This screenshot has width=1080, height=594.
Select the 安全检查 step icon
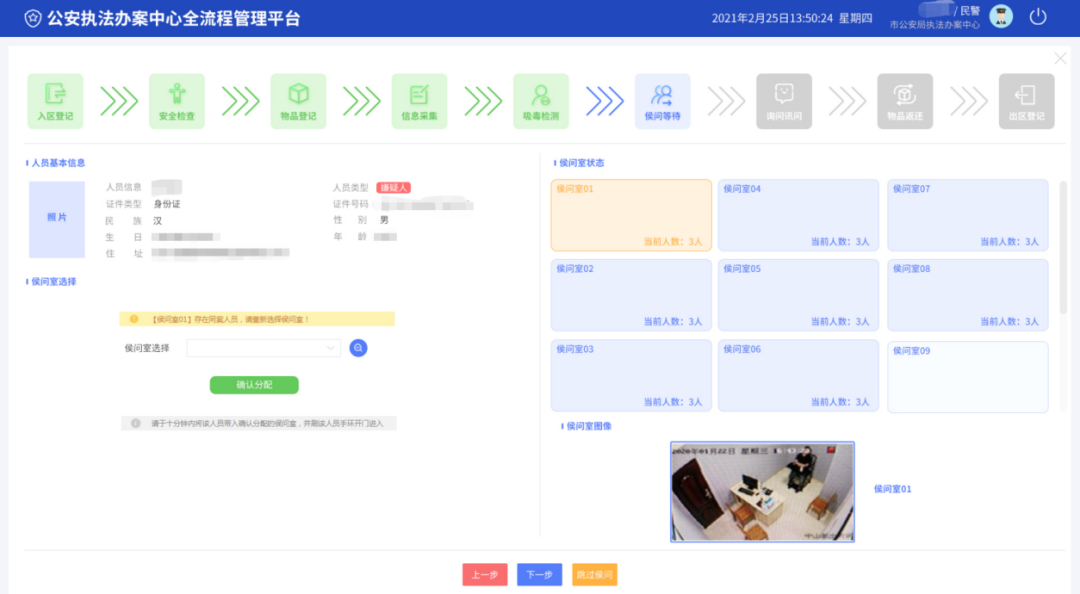(177, 101)
